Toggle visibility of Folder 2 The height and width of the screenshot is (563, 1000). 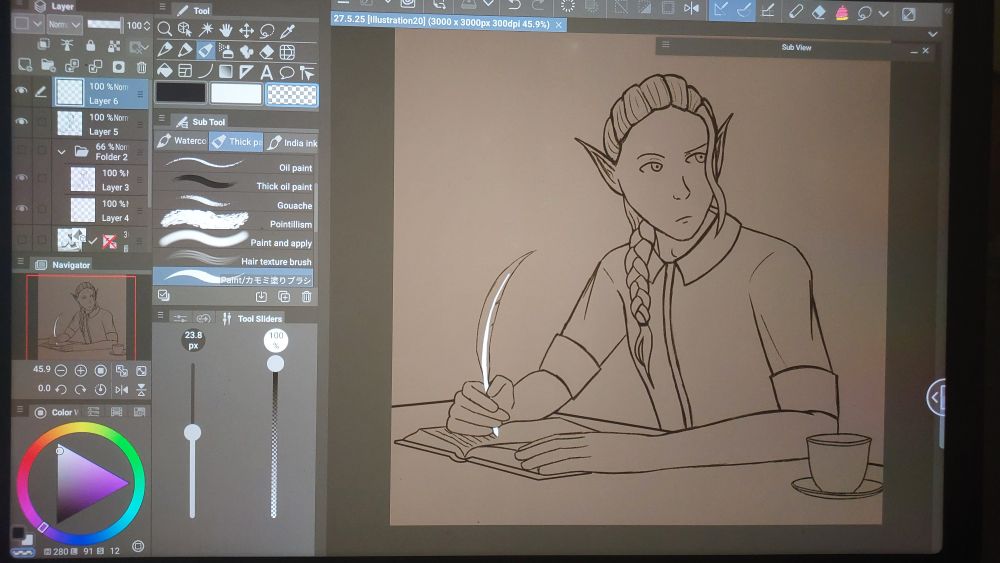tap(22, 150)
